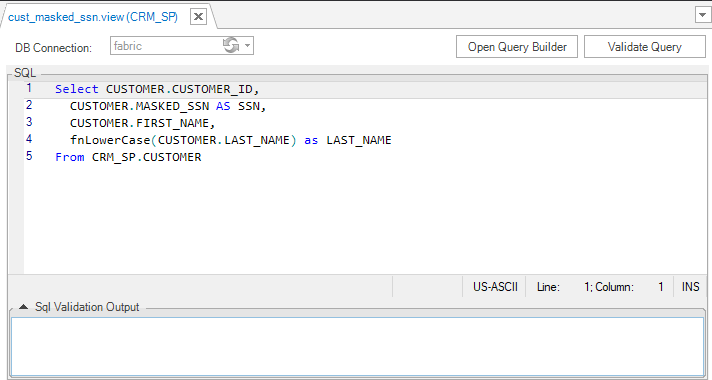Click CRM_SP.CUSTOMER in the From clause
Viewport: 712px width, 380px height.
click(x=147, y=157)
